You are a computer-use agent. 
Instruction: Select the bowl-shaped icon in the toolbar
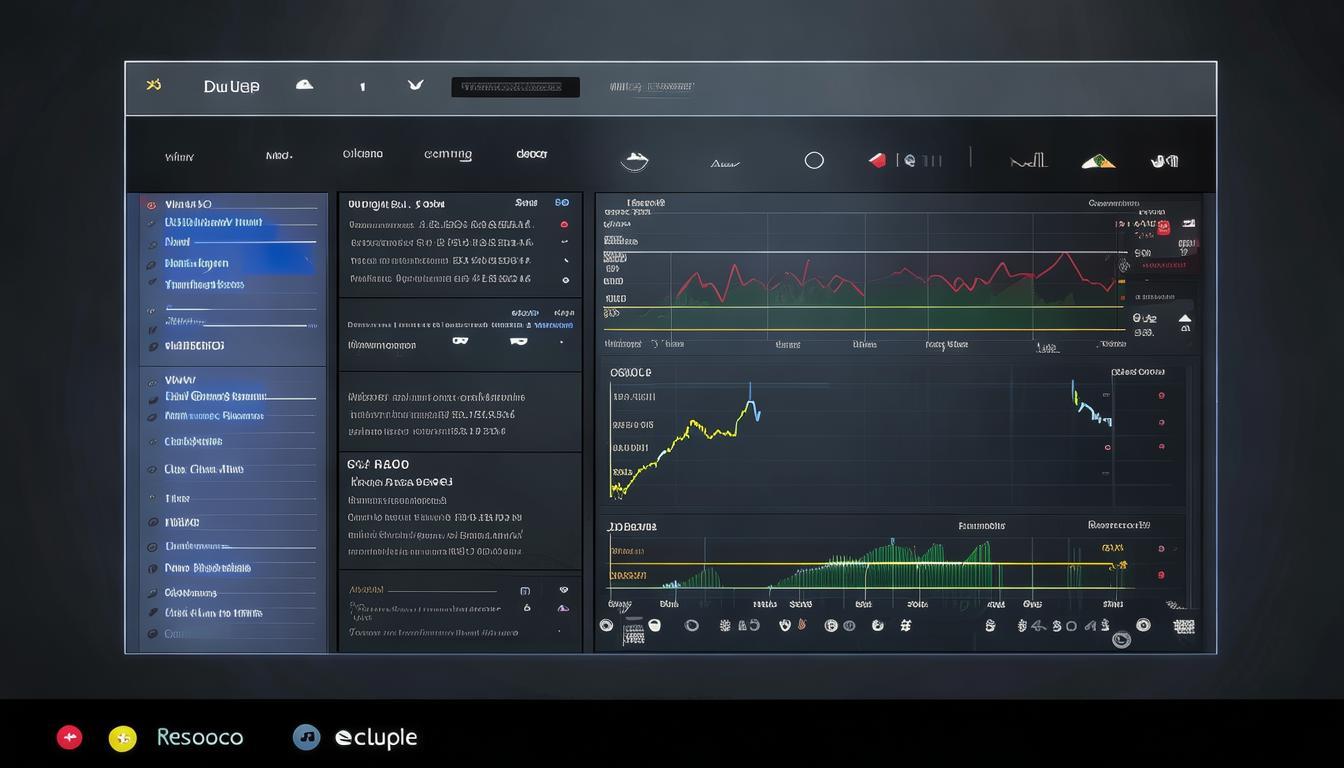pyautogui.click(x=635, y=161)
